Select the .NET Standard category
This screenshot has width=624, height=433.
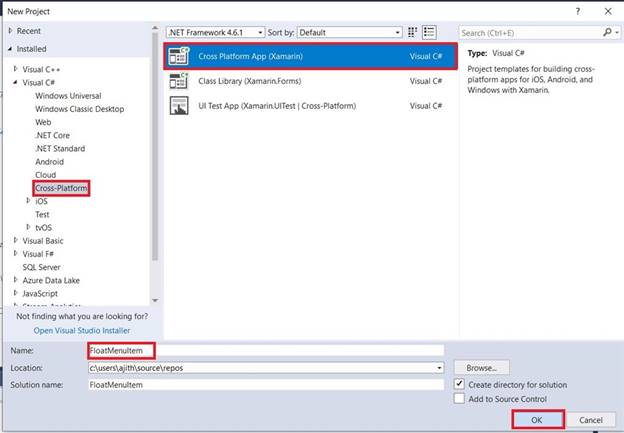[60, 148]
